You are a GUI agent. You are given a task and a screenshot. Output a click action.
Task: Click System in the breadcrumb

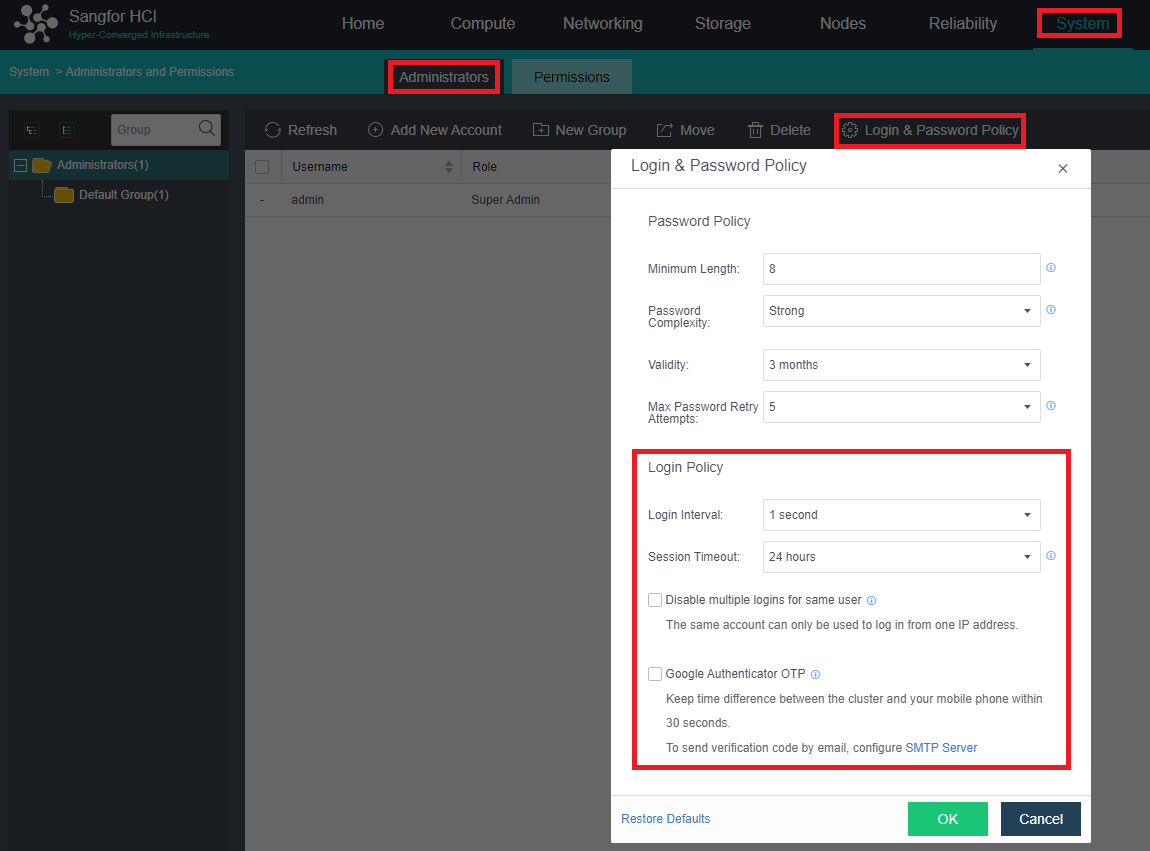click(x=29, y=72)
